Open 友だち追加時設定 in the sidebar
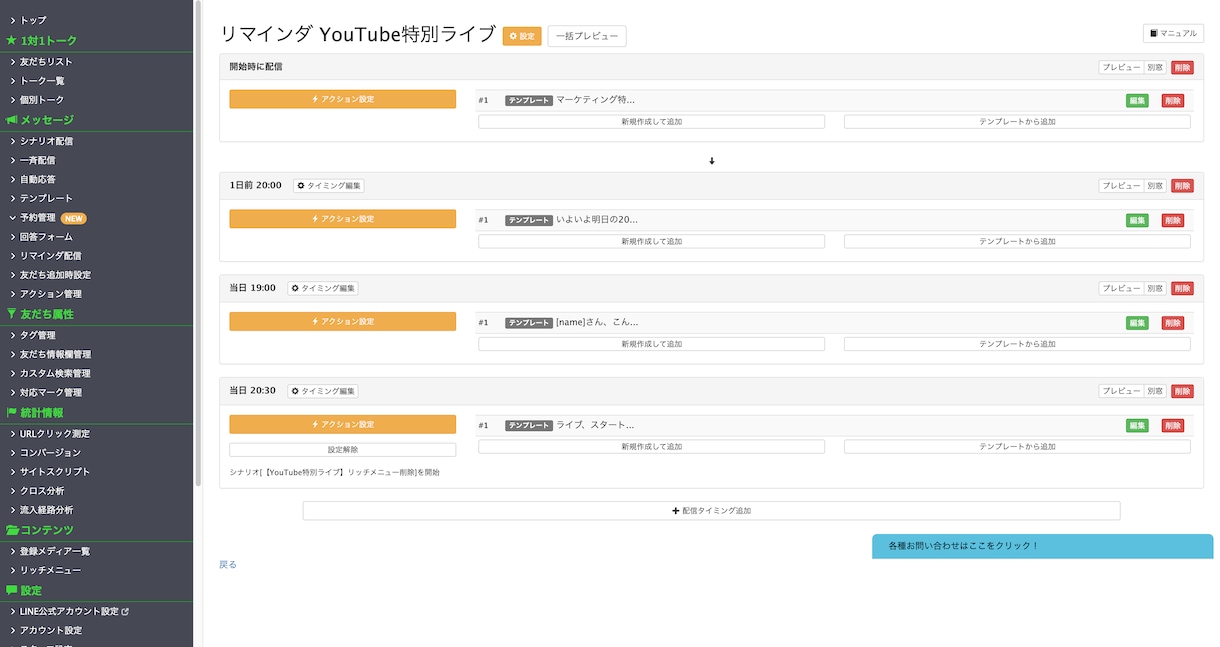The width and height of the screenshot is (1220, 647). (55, 275)
